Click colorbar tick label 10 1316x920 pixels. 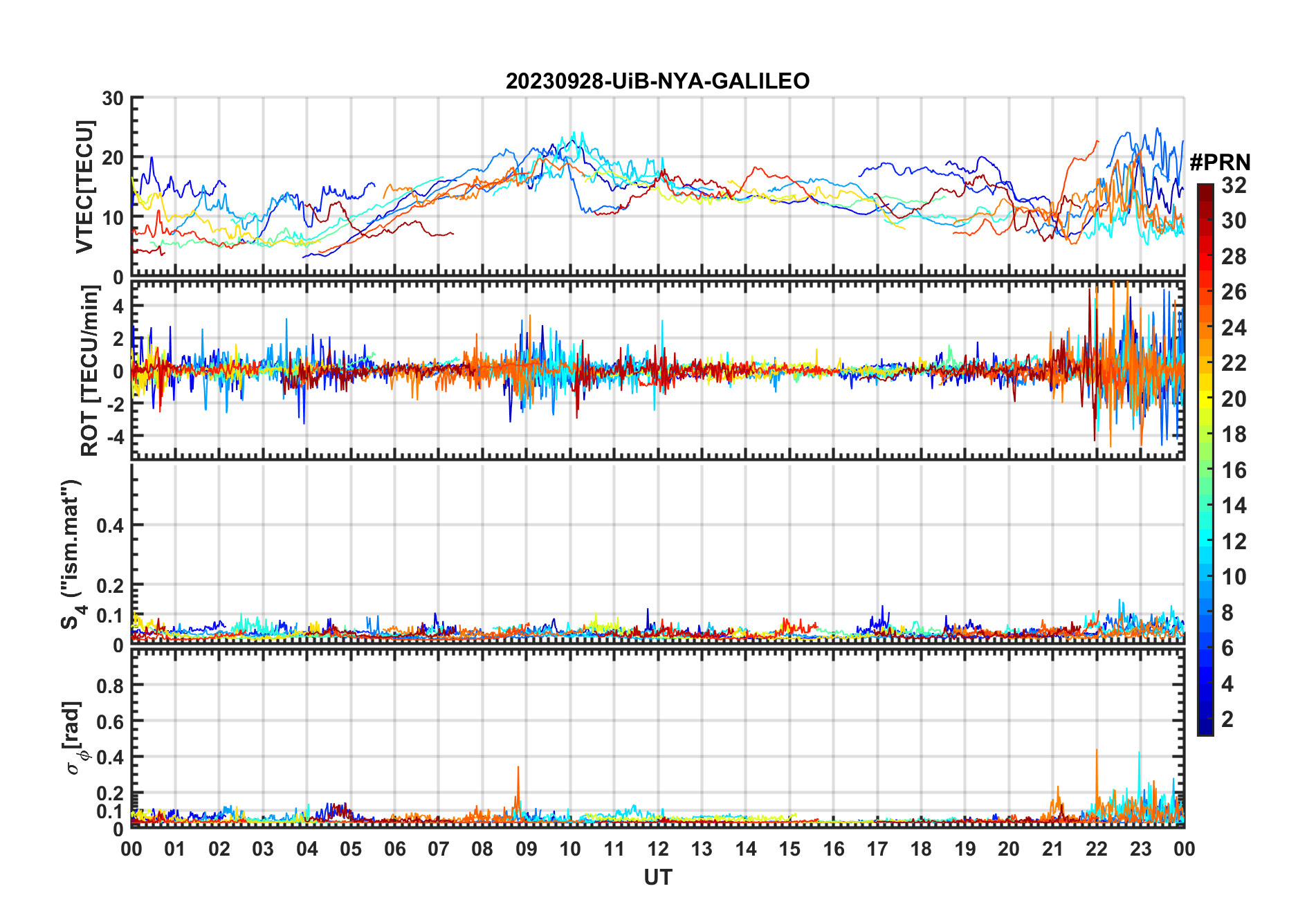1234,577
